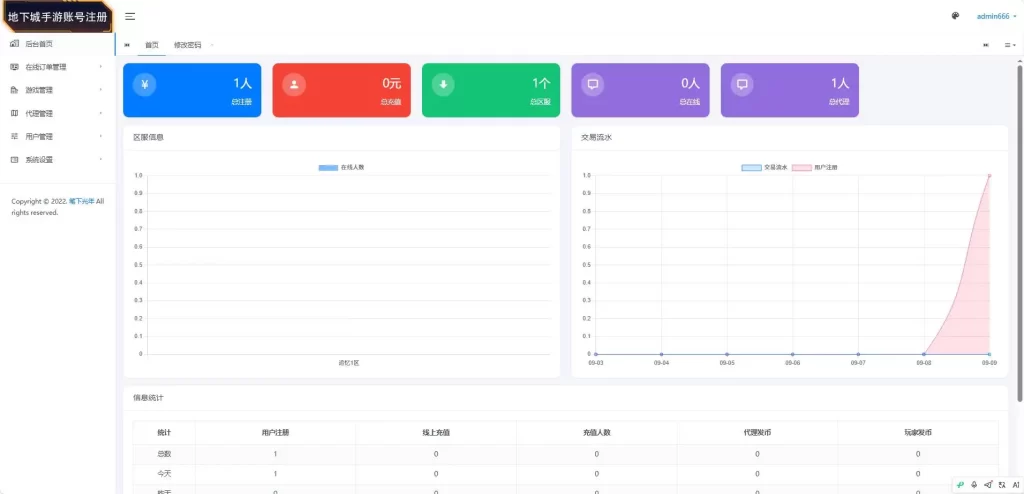Click the 0人 总在线 value
Viewport: 1024px width, 494px height.
pos(691,83)
